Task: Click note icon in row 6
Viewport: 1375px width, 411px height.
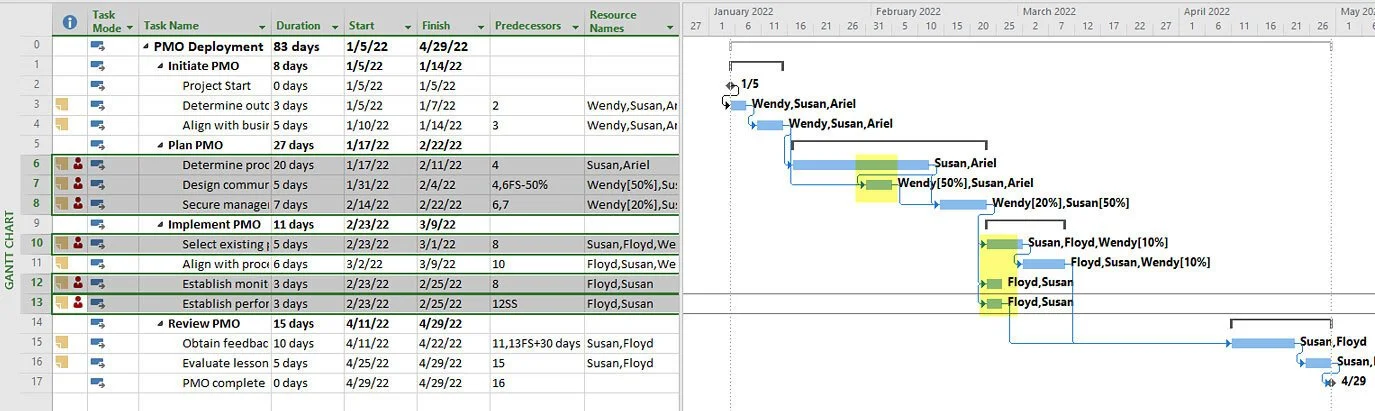Action: pyautogui.click(x=62, y=164)
